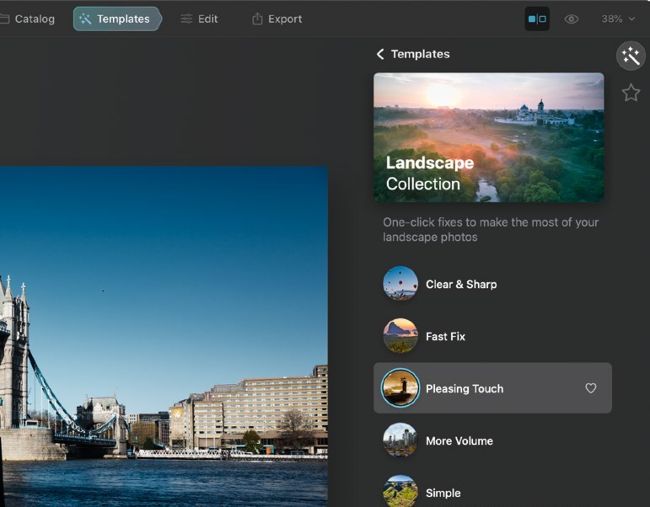
Task: Click the Clear & Sharp balloon thumbnail
Action: tap(400, 284)
